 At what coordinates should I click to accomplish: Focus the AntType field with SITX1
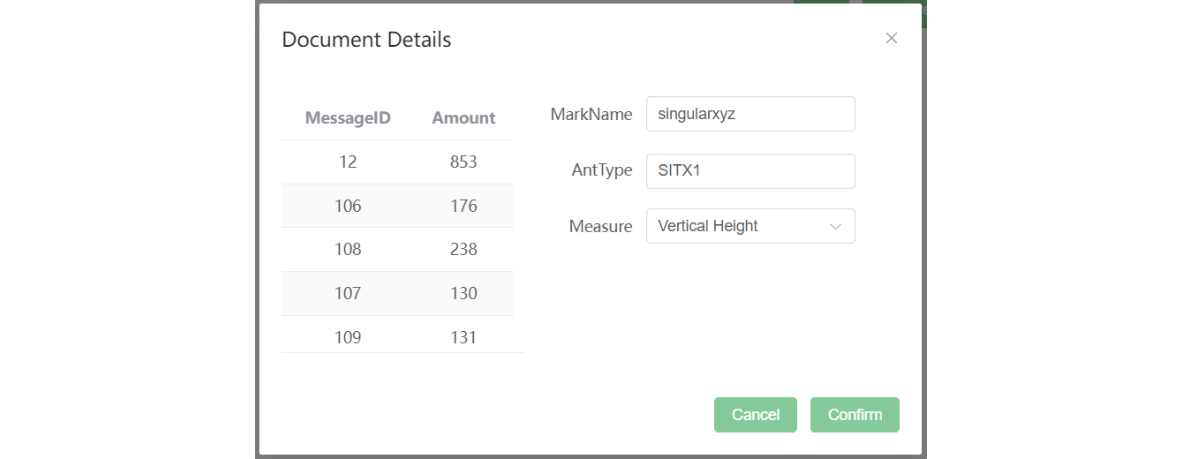click(750, 171)
